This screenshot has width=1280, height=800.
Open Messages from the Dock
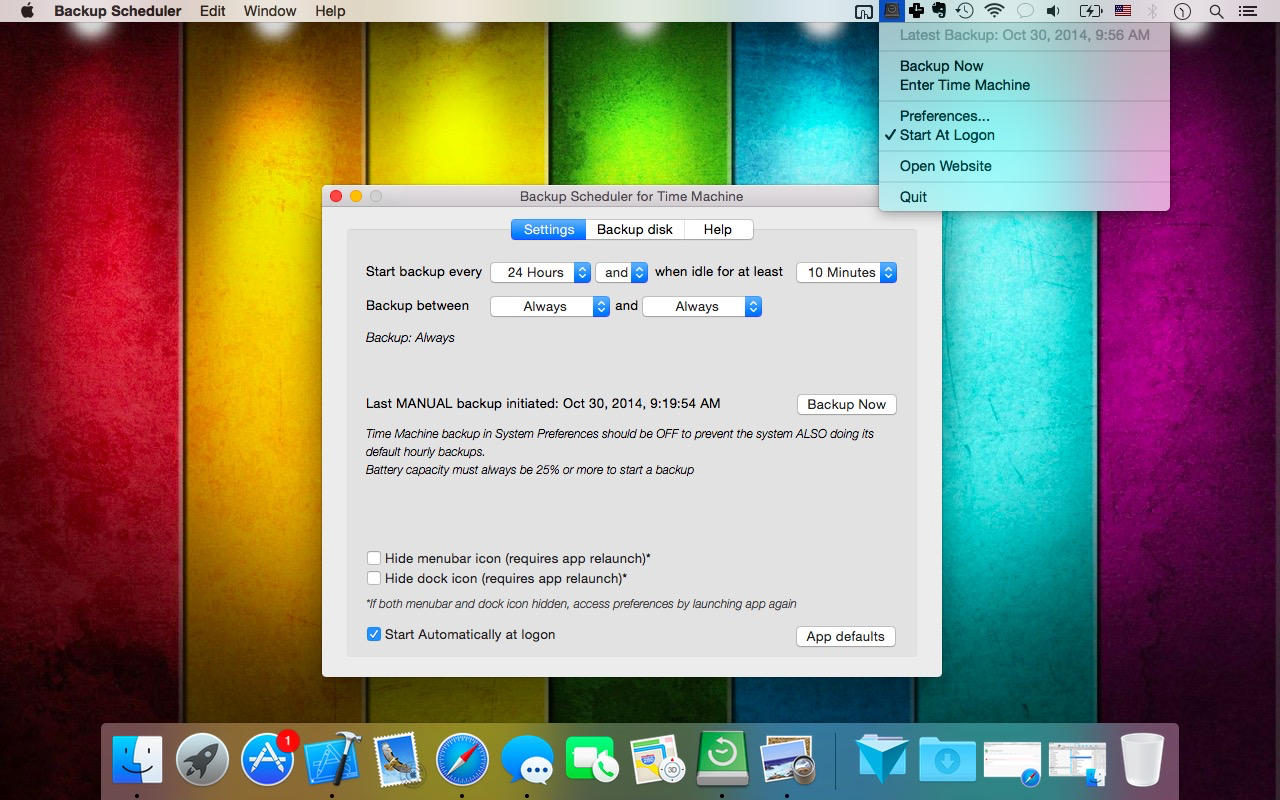pos(527,759)
